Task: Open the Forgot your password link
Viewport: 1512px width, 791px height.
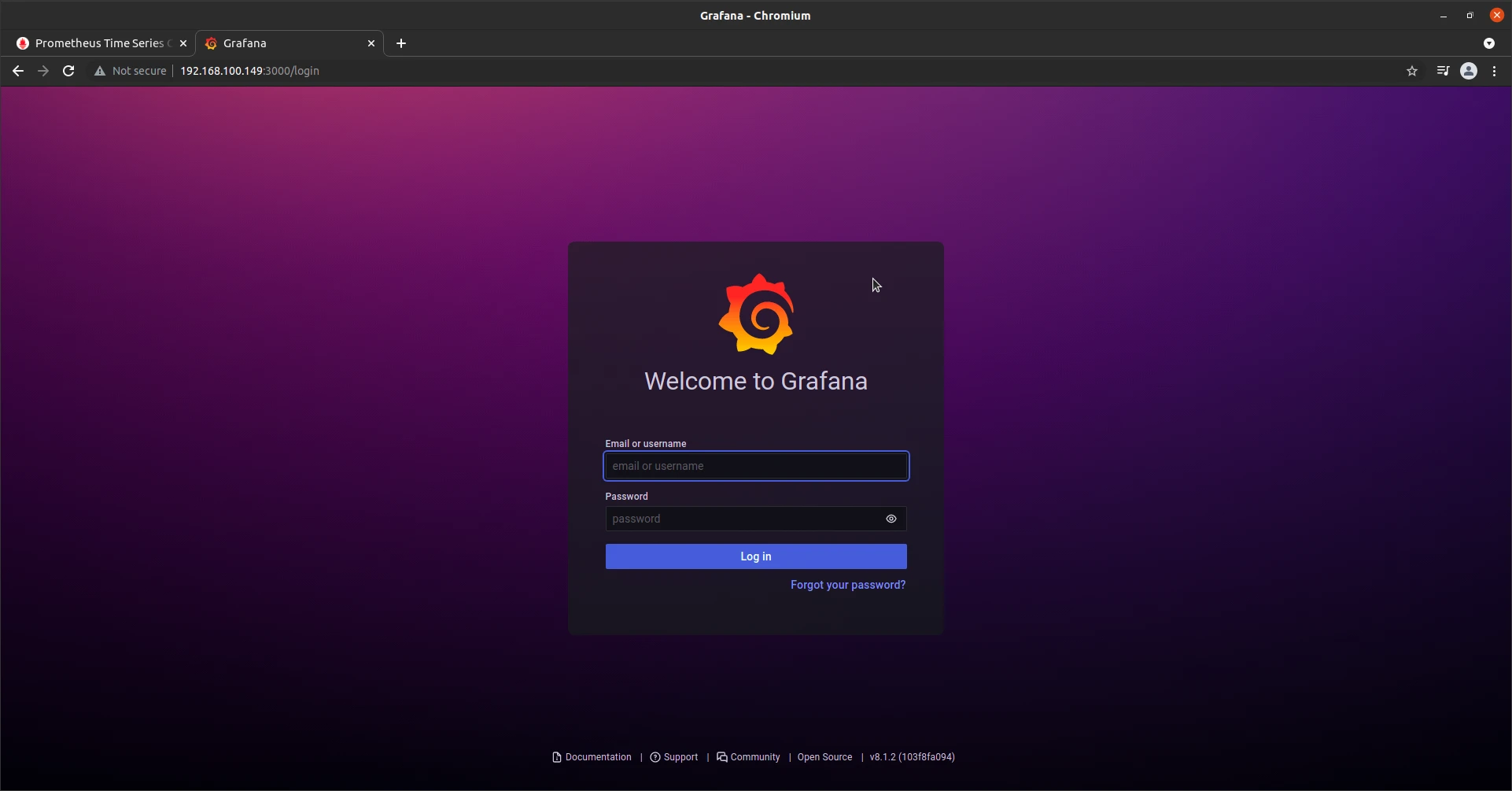Action: tap(847, 585)
